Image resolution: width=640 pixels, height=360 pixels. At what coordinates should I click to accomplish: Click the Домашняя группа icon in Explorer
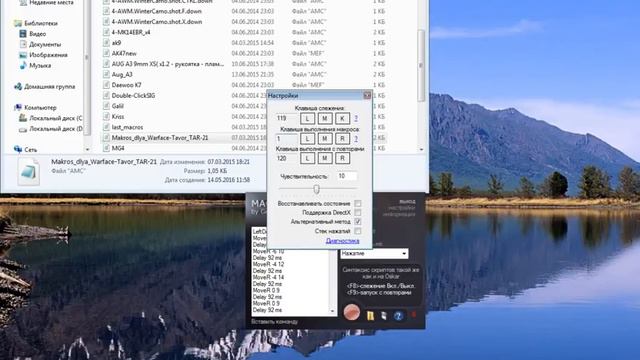18,87
